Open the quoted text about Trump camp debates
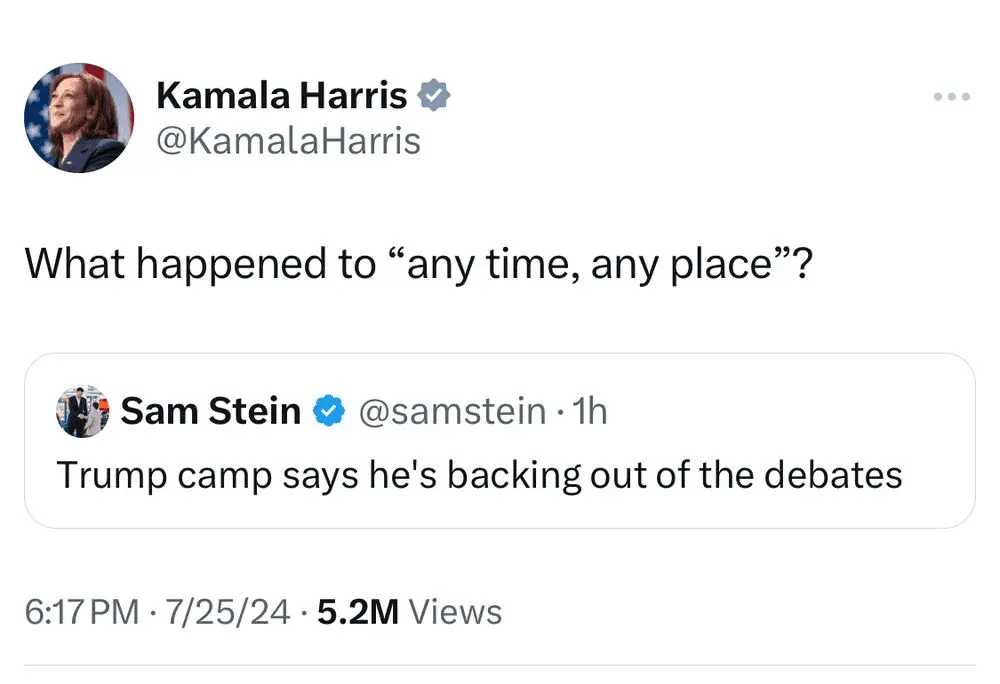This screenshot has width=1000, height=684. pos(479,474)
